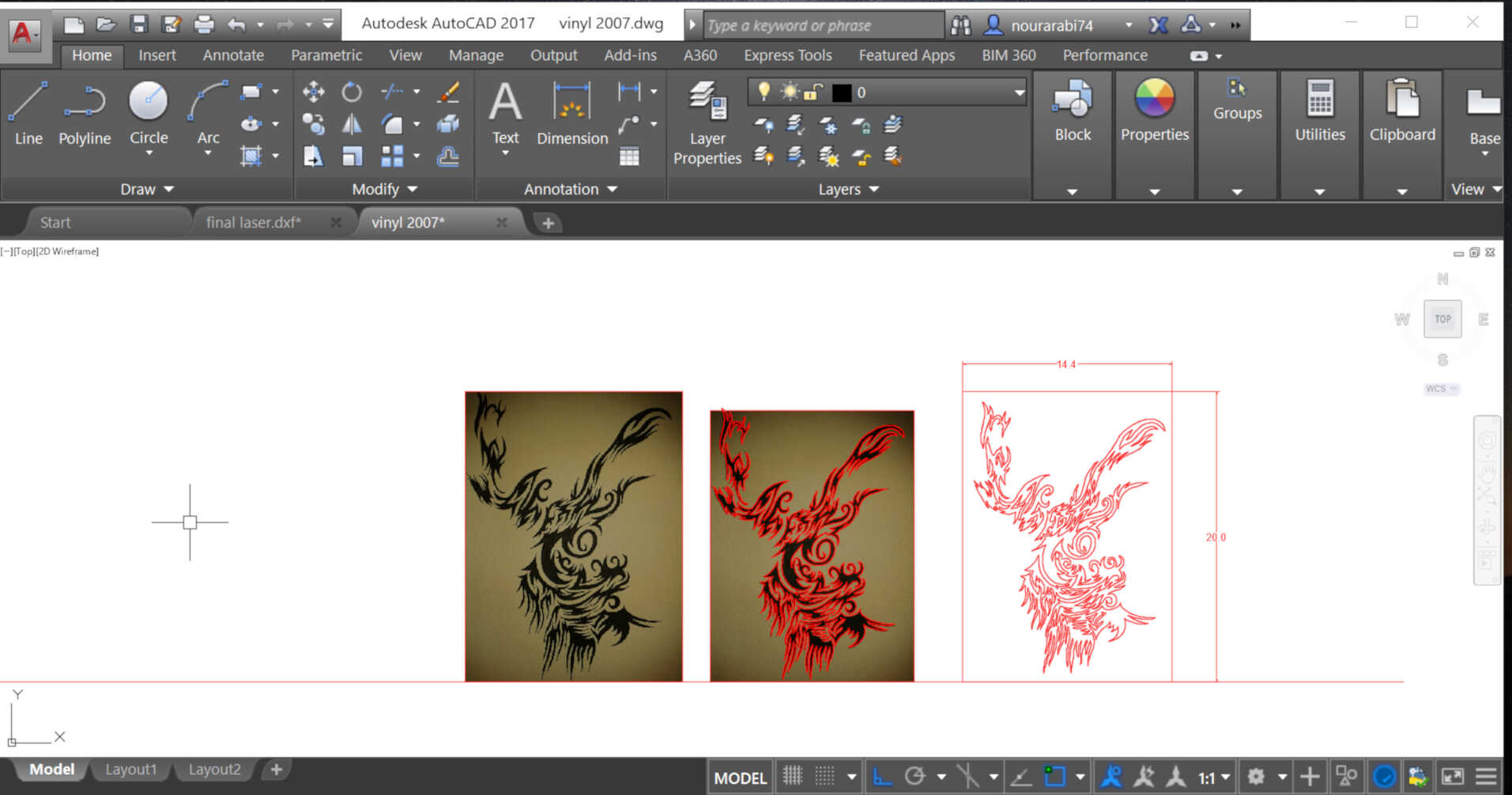1512x795 pixels.
Task: Click the MODEL space button
Action: click(740, 778)
